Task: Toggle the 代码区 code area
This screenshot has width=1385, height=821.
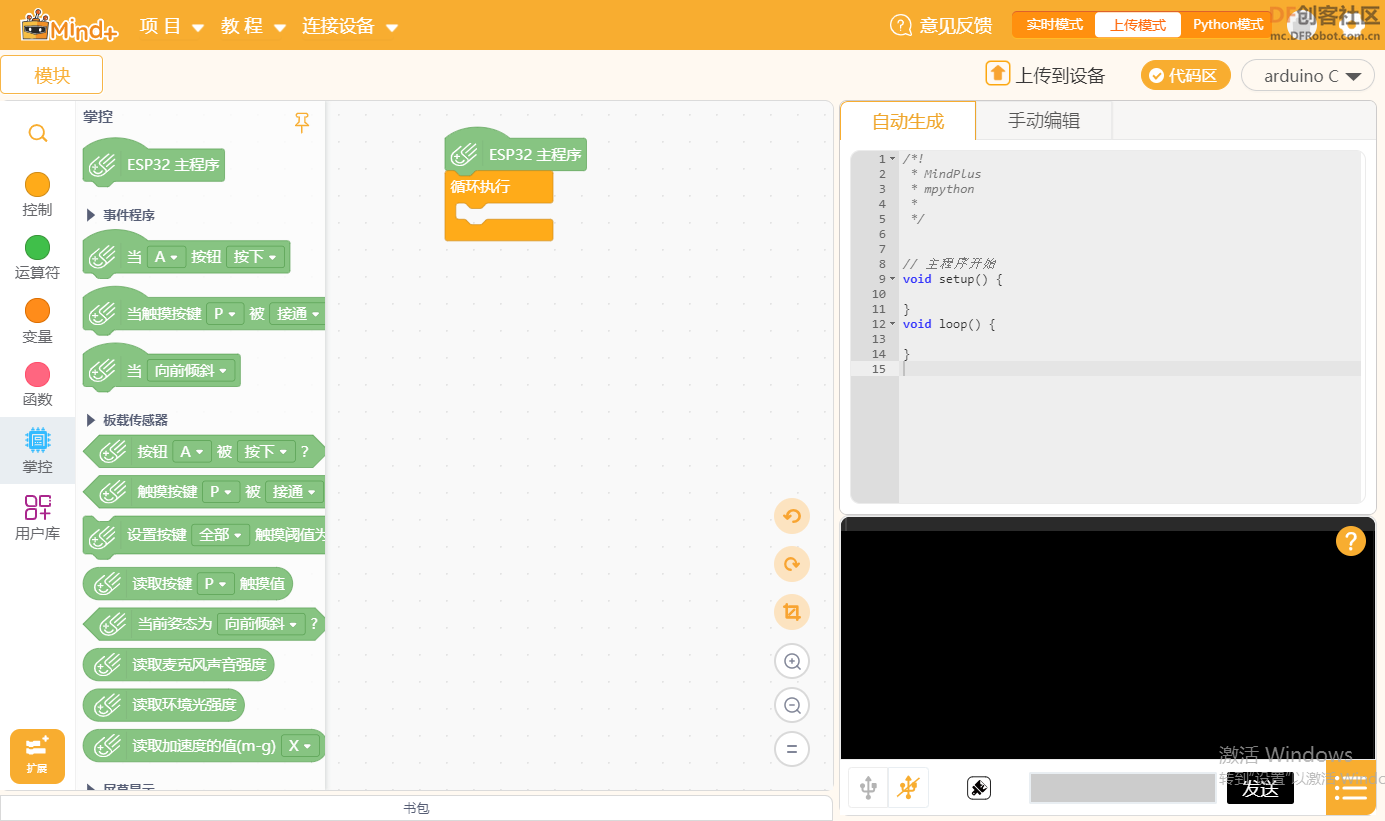Action: pyautogui.click(x=1186, y=75)
